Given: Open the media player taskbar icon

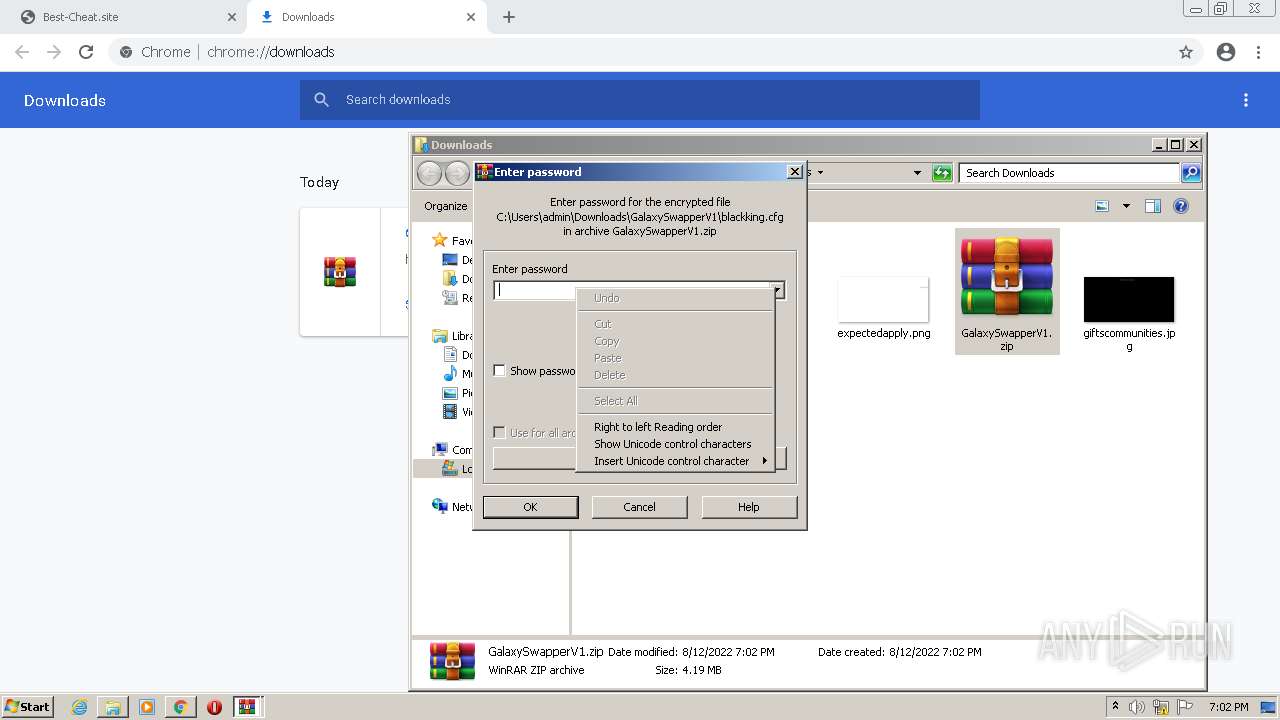Looking at the screenshot, I should [x=147, y=707].
